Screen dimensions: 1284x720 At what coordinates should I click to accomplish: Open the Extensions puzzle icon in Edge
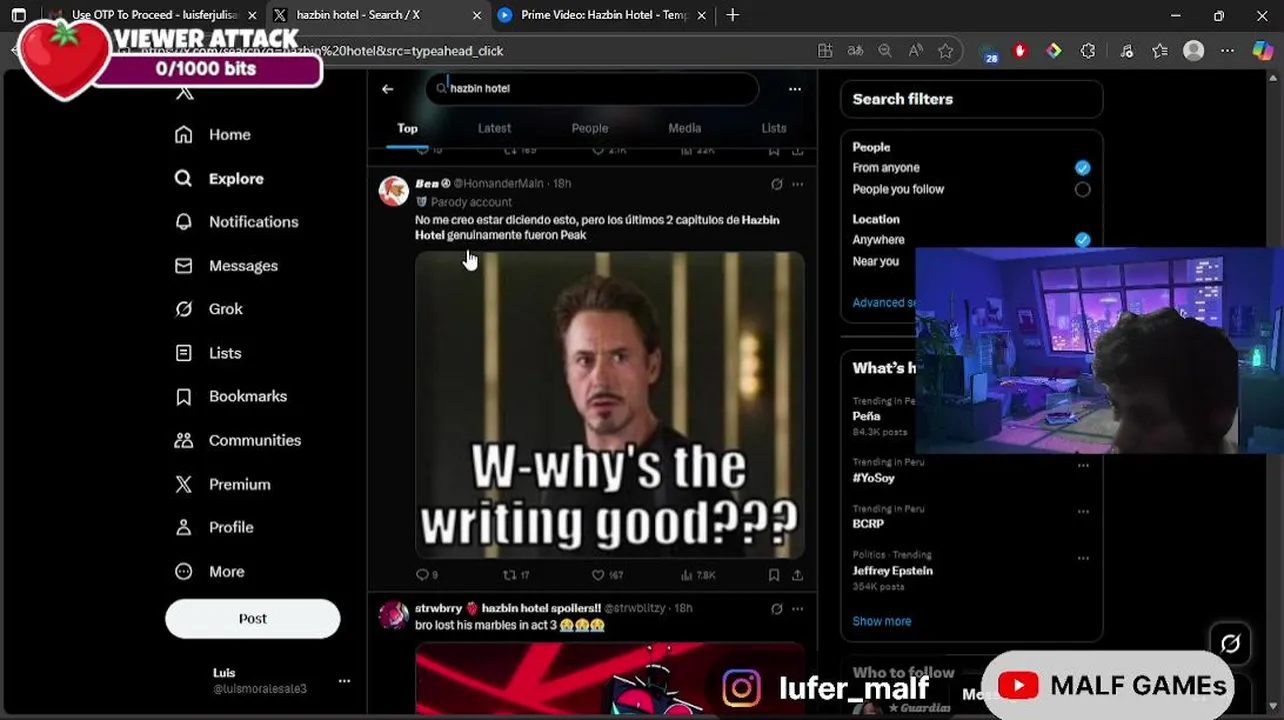pyautogui.click(x=1088, y=51)
